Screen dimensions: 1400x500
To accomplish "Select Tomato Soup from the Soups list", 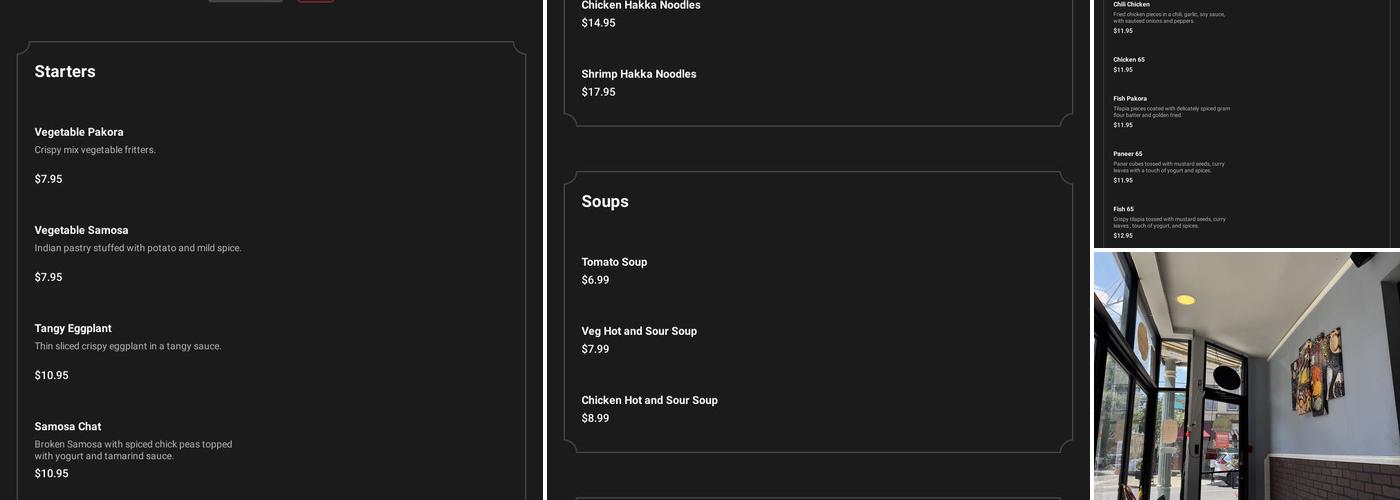I will pyautogui.click(x=614, y=262).
